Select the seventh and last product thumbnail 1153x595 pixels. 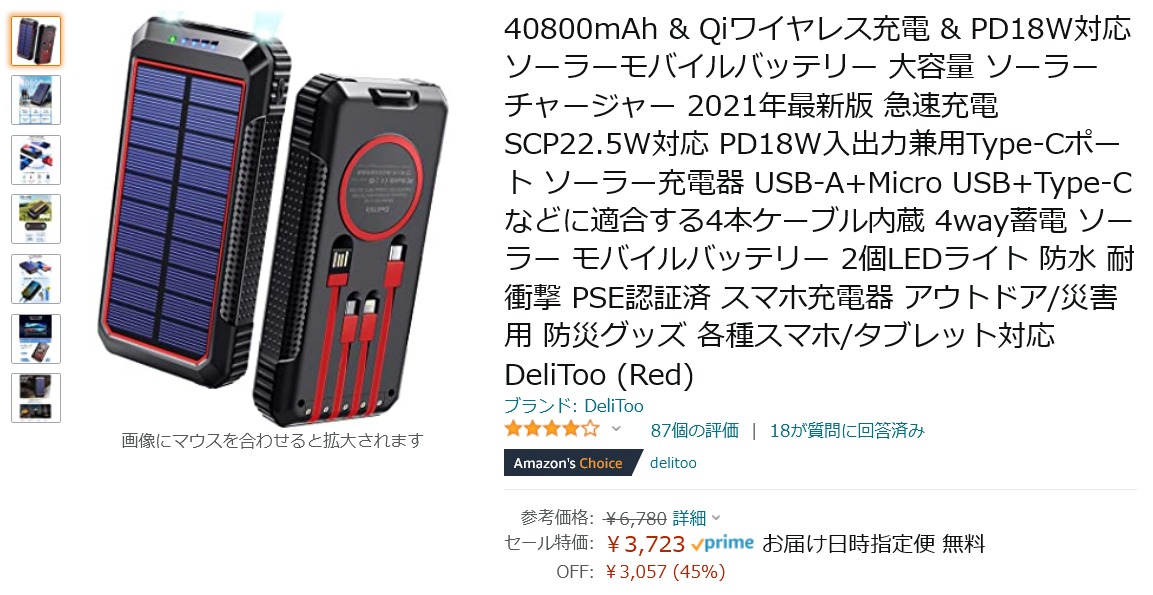(36, 398)
